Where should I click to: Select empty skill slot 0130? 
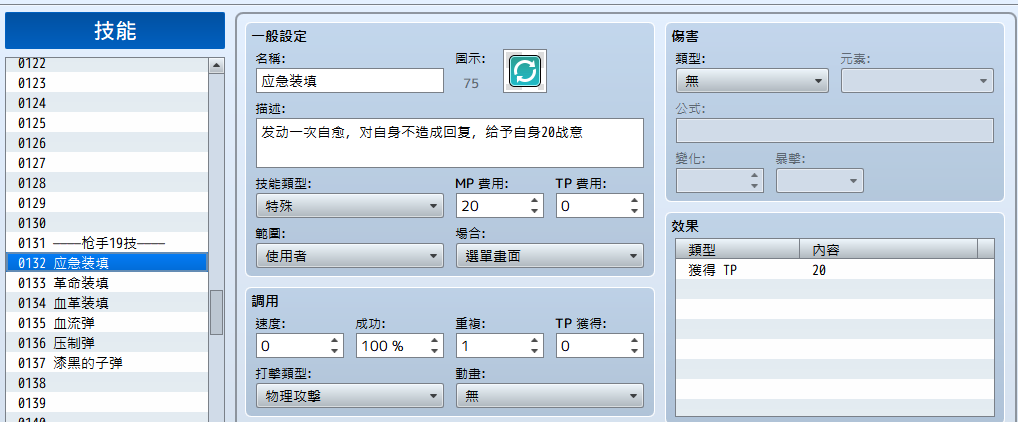click(106, 223)
